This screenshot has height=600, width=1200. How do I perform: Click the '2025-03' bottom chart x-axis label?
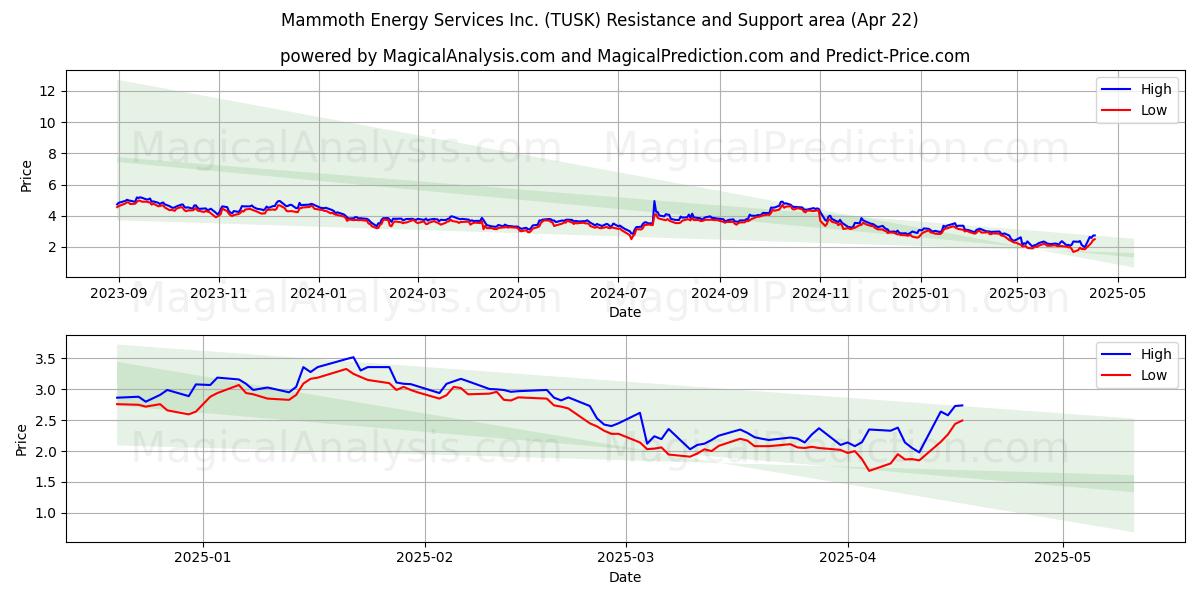[x=626, y=559]
